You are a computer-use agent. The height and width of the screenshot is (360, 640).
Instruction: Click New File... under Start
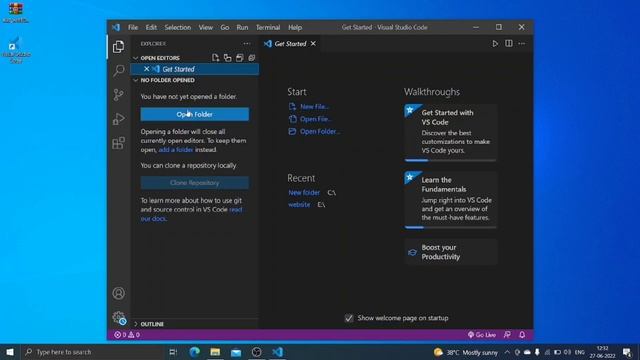pos(309,107)
